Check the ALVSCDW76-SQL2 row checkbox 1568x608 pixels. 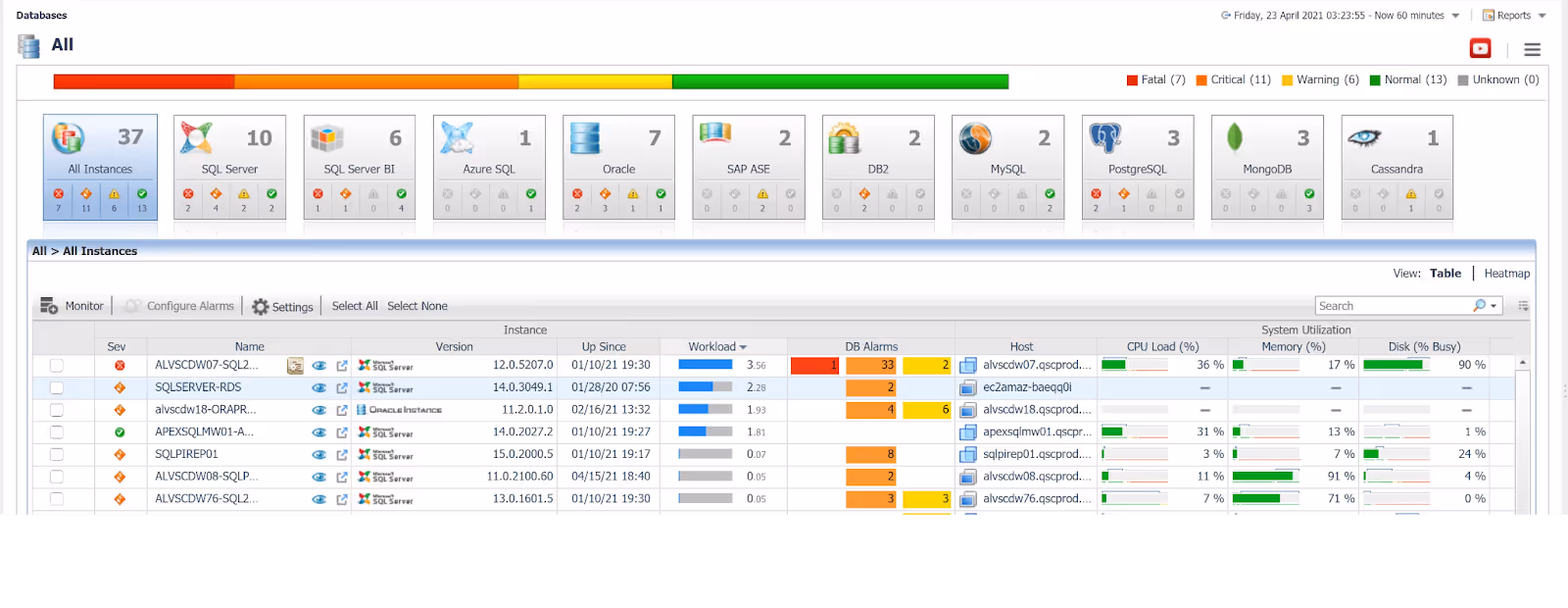tap(57, 499)
